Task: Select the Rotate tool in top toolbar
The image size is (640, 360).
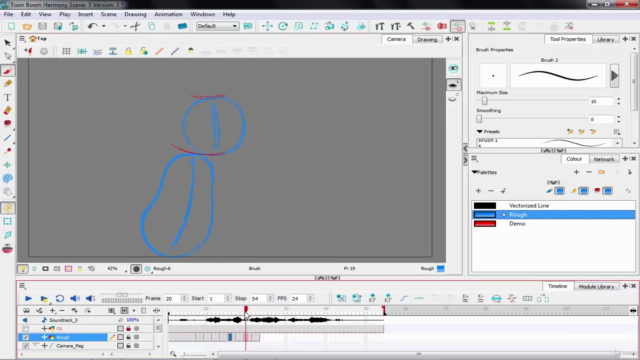Action: click(x=283, y=26)
